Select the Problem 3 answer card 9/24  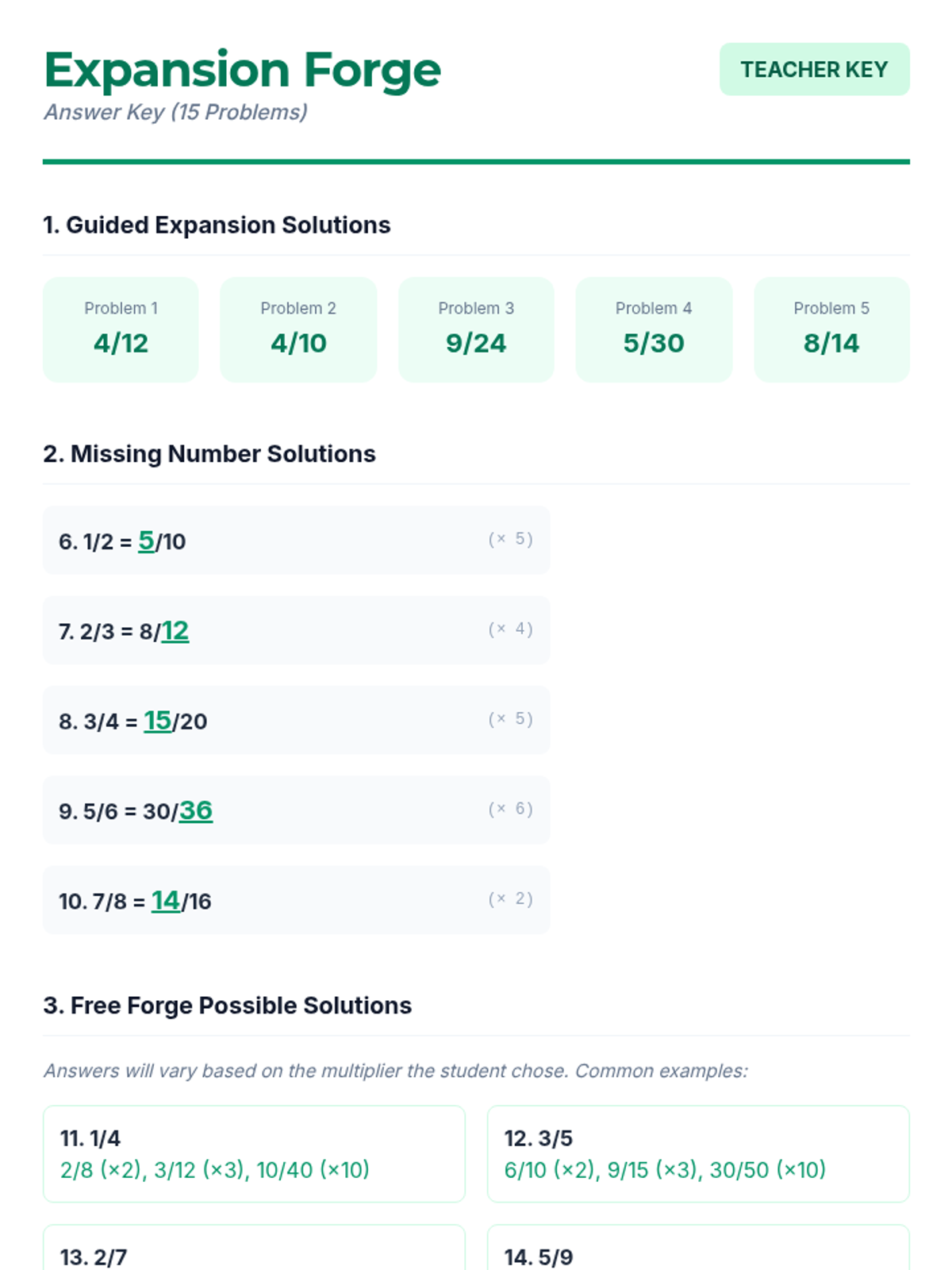coord(476,329)
